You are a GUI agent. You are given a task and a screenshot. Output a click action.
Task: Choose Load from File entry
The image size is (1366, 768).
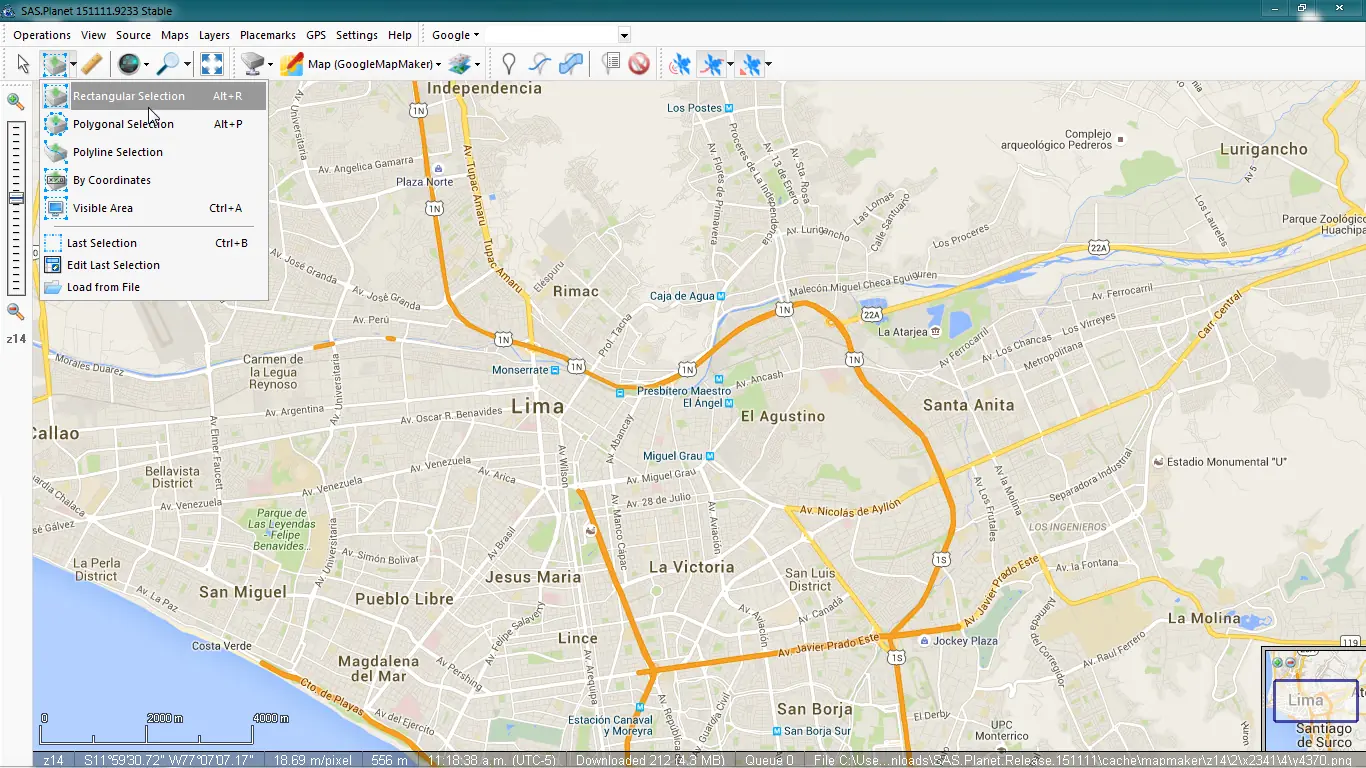tap(154, 287)
